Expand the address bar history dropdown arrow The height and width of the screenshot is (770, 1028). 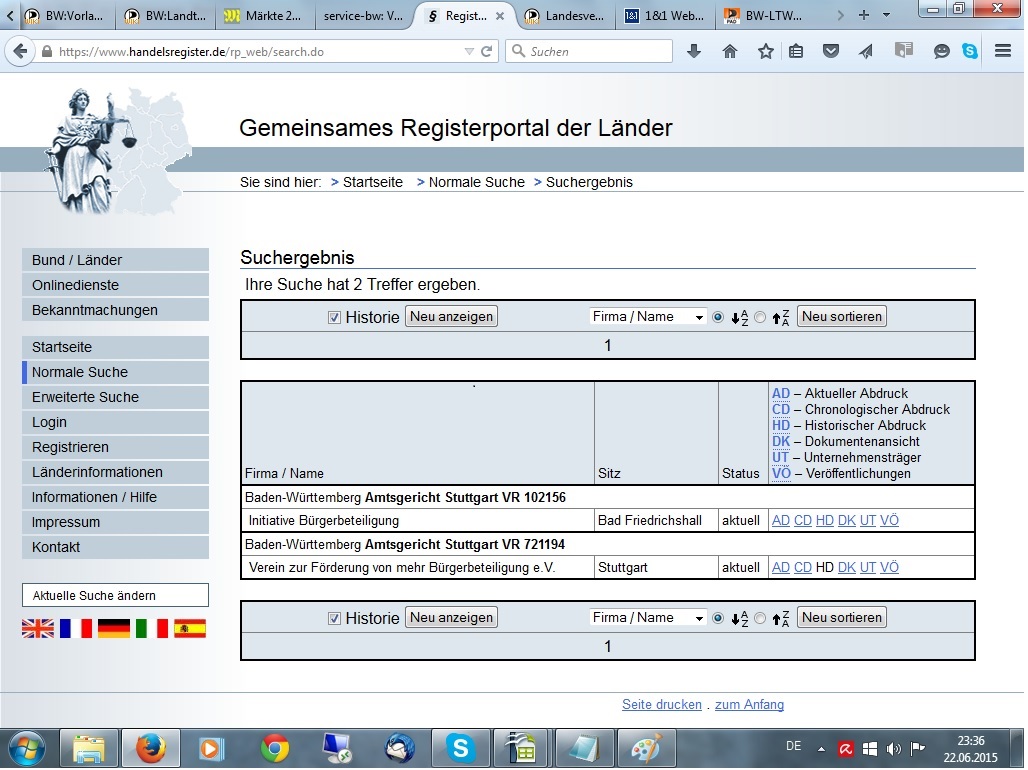pos(469,51)
